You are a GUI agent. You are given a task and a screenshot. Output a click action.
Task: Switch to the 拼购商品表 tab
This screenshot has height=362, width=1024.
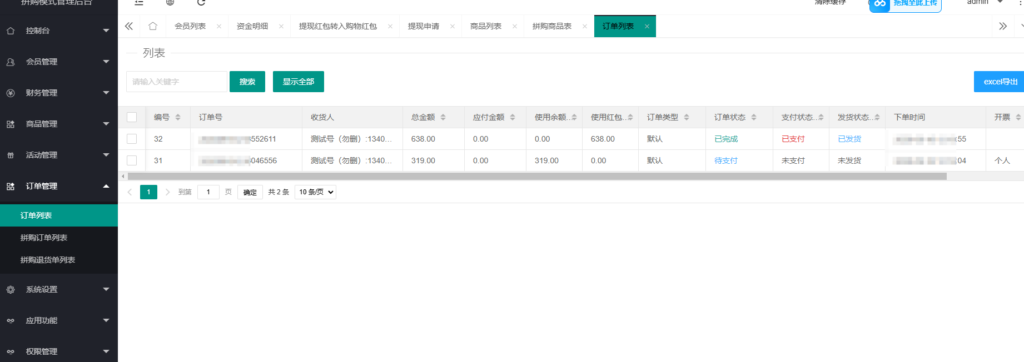[x=552, y=27]
